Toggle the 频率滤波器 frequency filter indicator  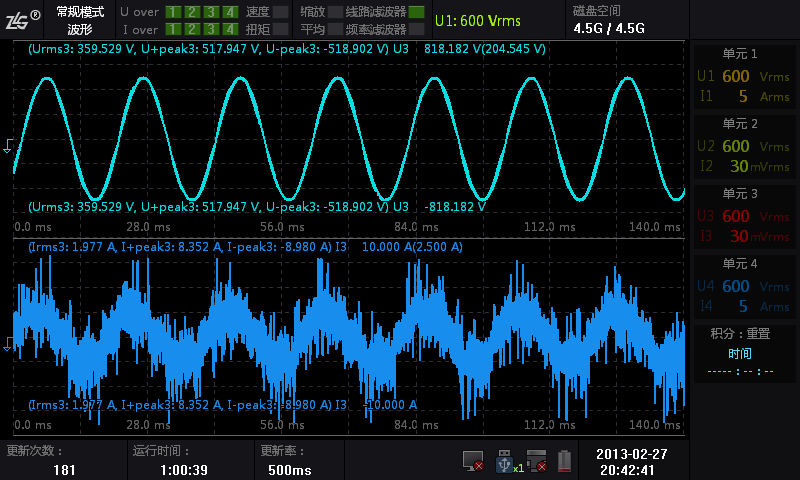(x=416, y=29)
